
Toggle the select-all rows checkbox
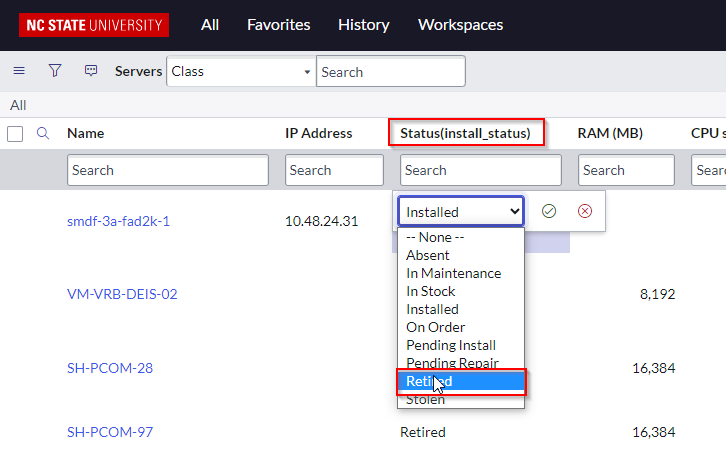pyautogui.click(x=15, y=133)
